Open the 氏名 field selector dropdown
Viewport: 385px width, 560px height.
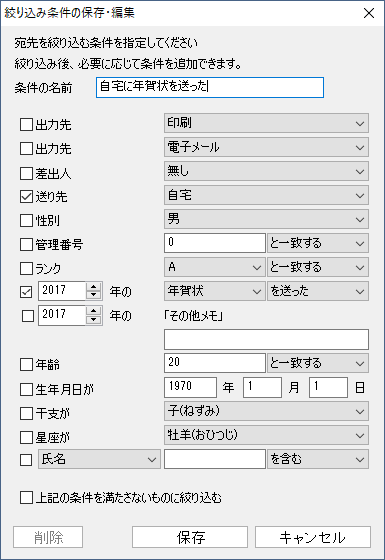[99, 459]
